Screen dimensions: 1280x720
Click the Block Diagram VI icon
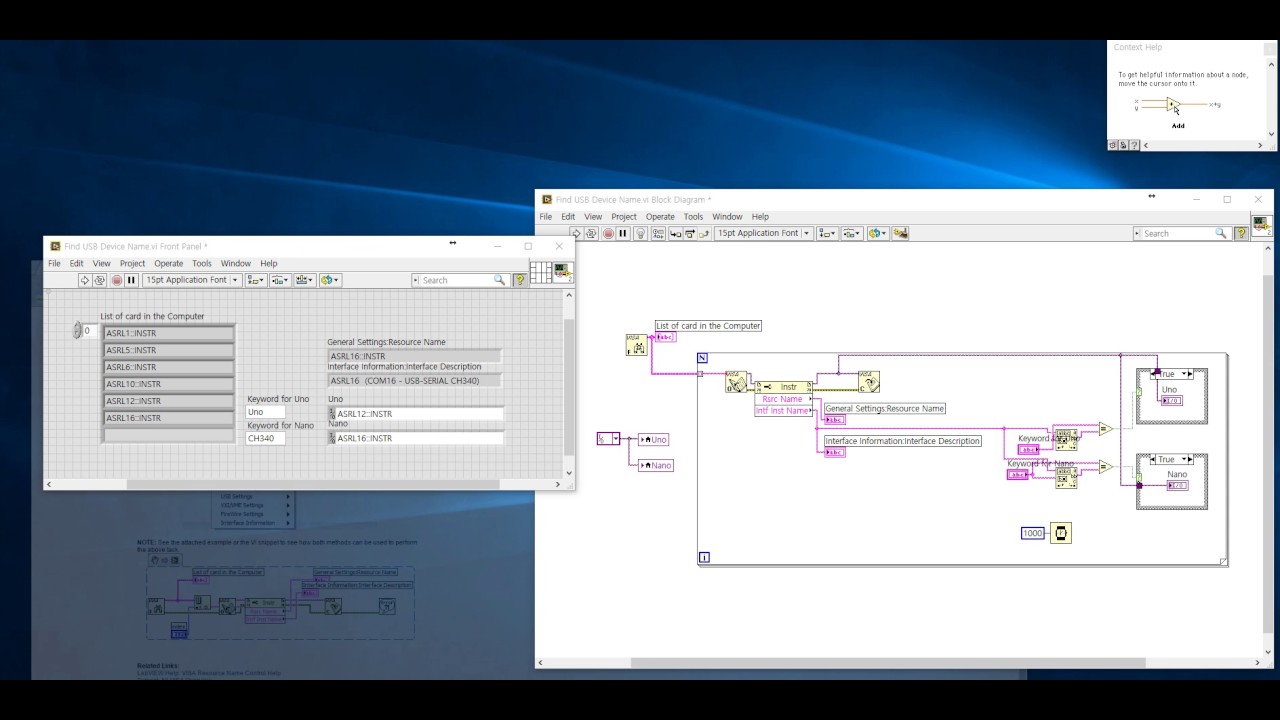pos(1261,224)
